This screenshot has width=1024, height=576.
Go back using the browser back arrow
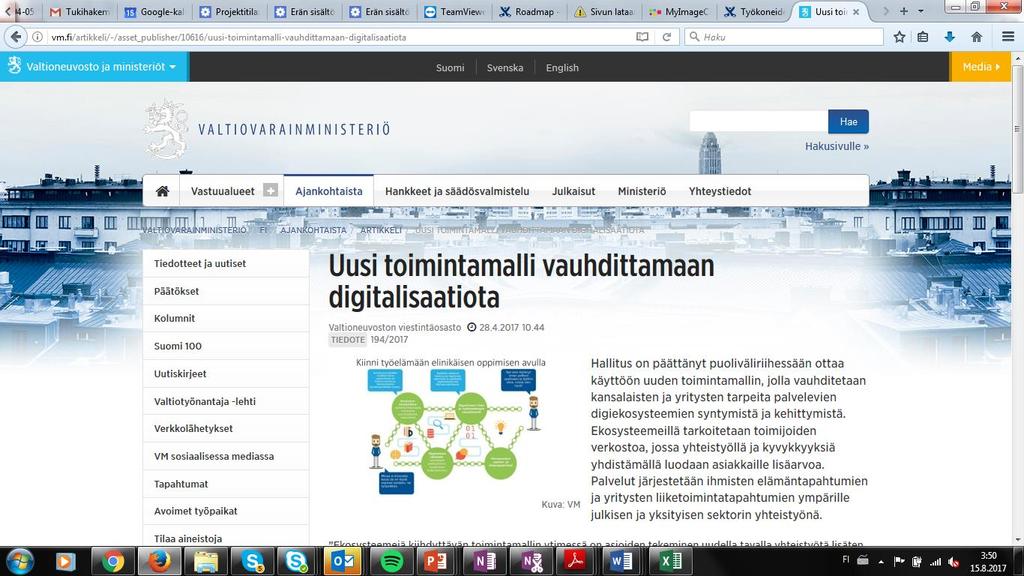click(16, 37)
